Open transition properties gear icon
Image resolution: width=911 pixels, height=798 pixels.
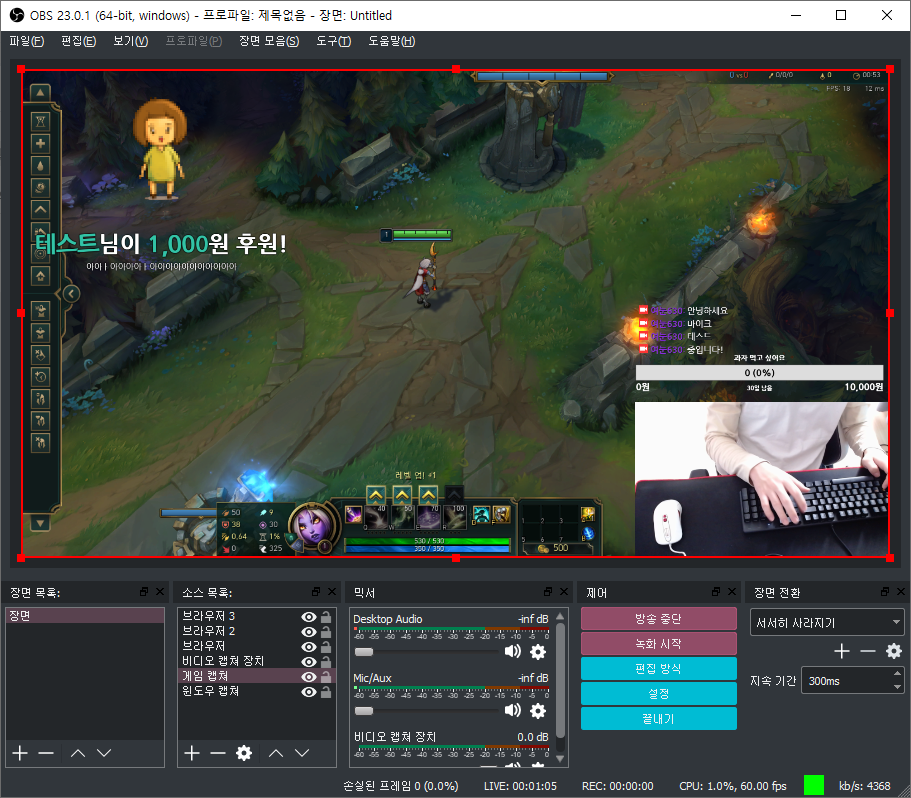pyautogui.click(x=894, y=651)
